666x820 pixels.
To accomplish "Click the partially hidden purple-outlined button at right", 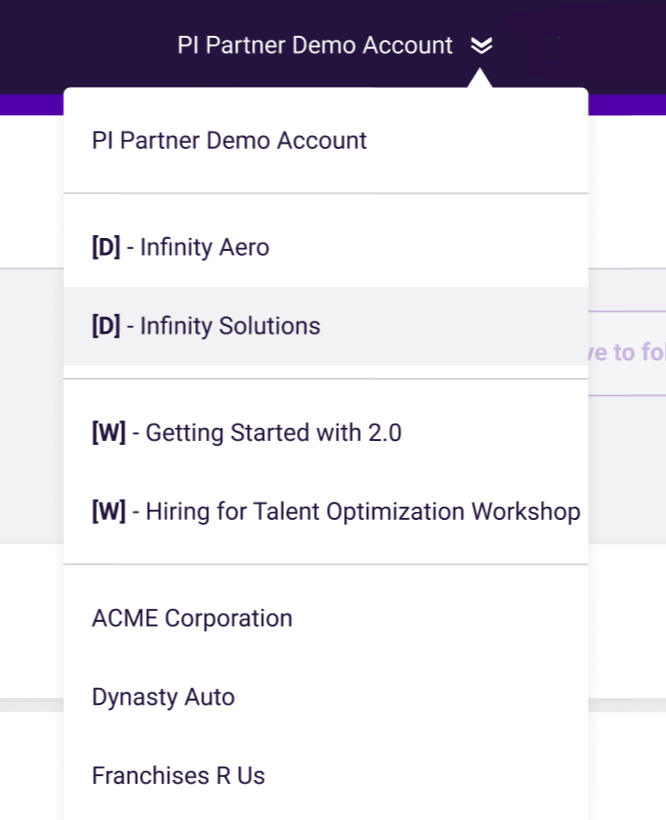I will click(625, 353).
